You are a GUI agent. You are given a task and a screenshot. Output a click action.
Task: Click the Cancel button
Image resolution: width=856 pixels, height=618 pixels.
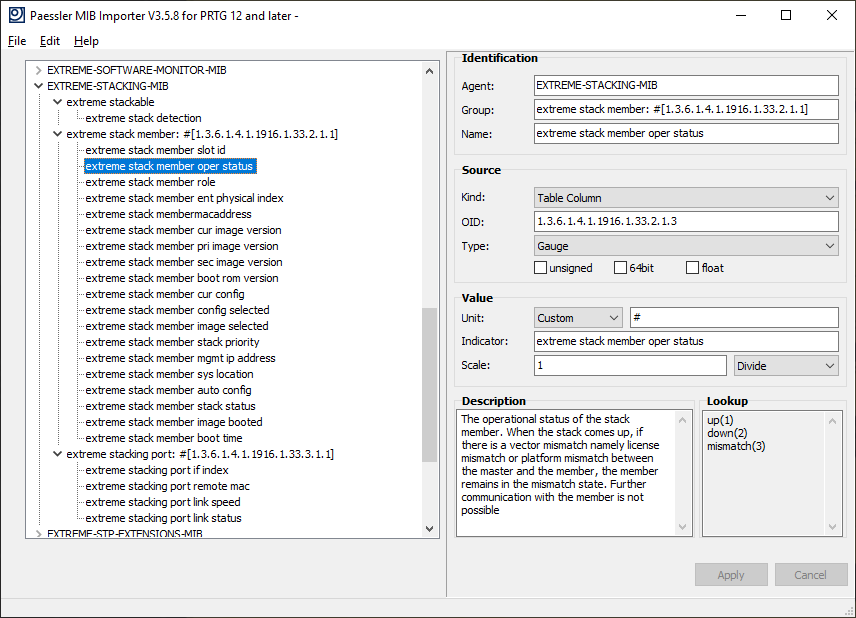[811, 574]
